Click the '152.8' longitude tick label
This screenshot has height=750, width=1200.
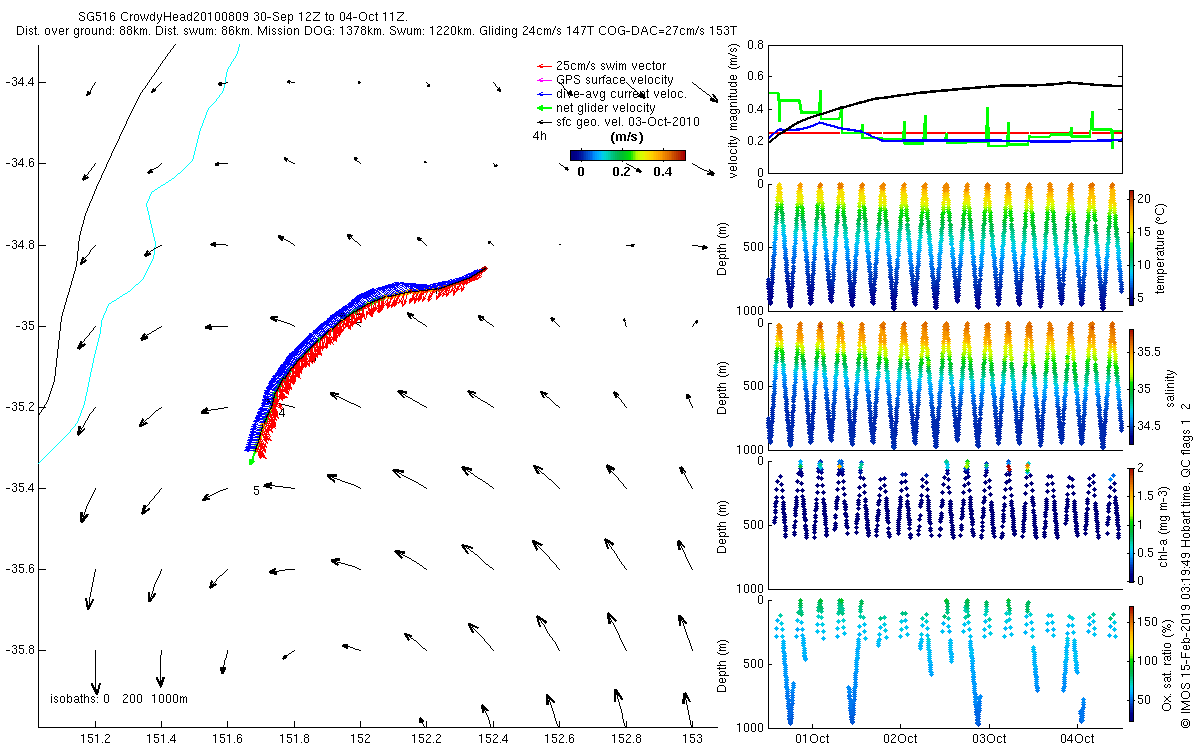click(x=625, y=739)
